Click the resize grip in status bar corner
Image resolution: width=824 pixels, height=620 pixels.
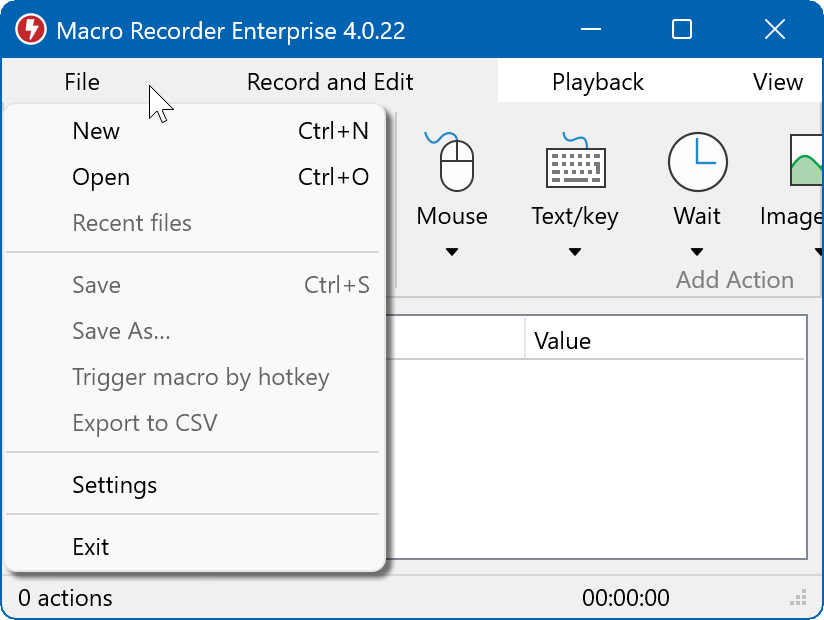click(798, 598)
